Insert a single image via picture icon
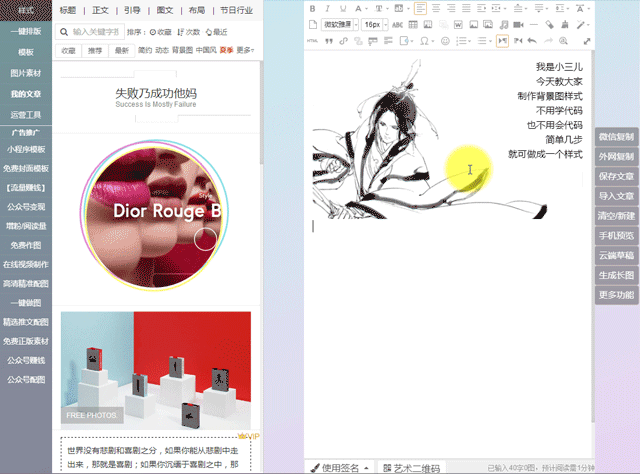 (473, 25)
